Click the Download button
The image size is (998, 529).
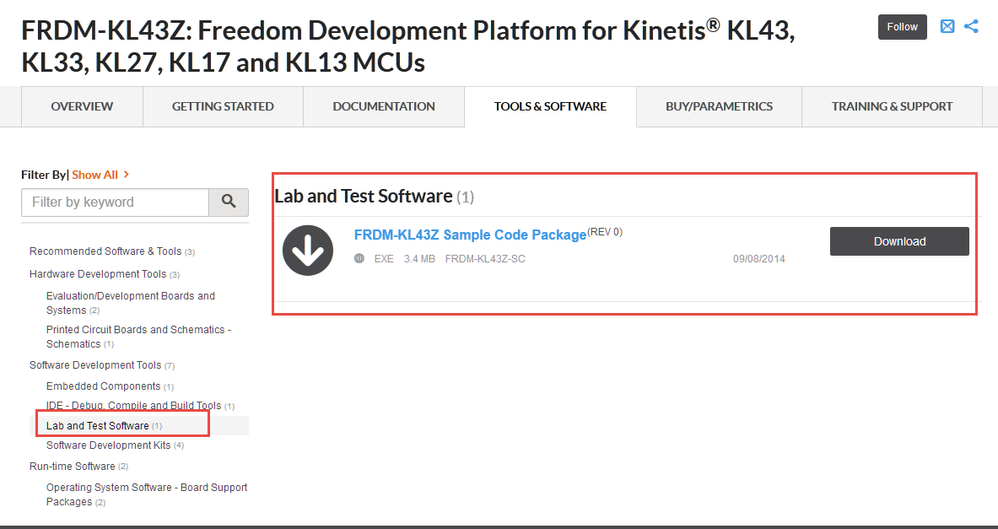tap(899, 241)
